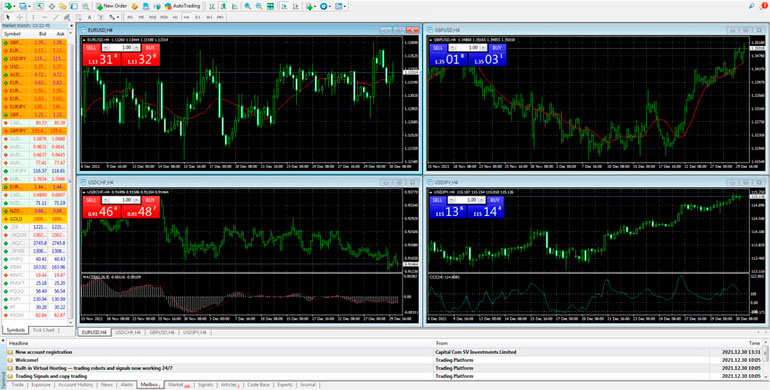Viewport: 770px width, 390px height.
Task: Open the periods clock dropdown
Action: coord(326,6)
